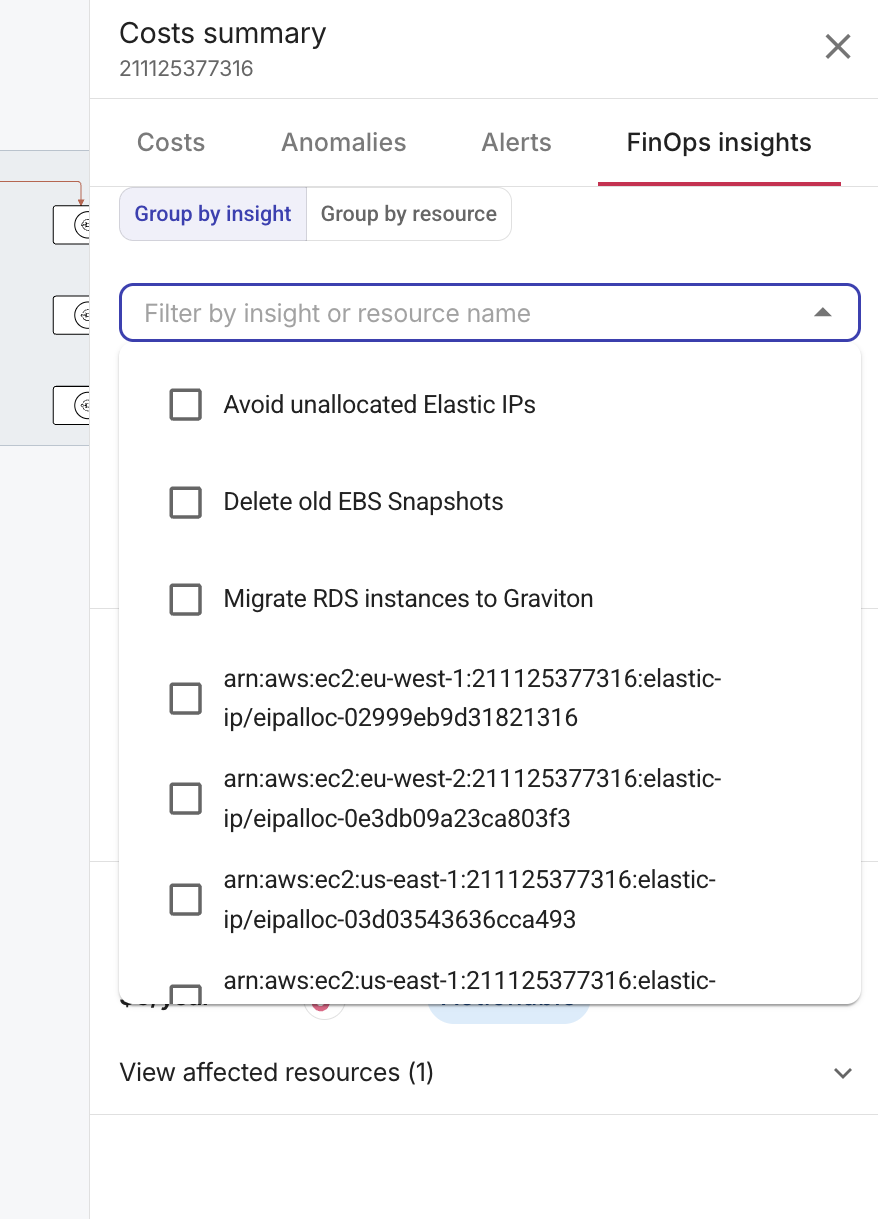Click the eu-west-2 elastic-ip ARN text
The width and height of the screenshot is (878, 1219).
coord(472,798)
